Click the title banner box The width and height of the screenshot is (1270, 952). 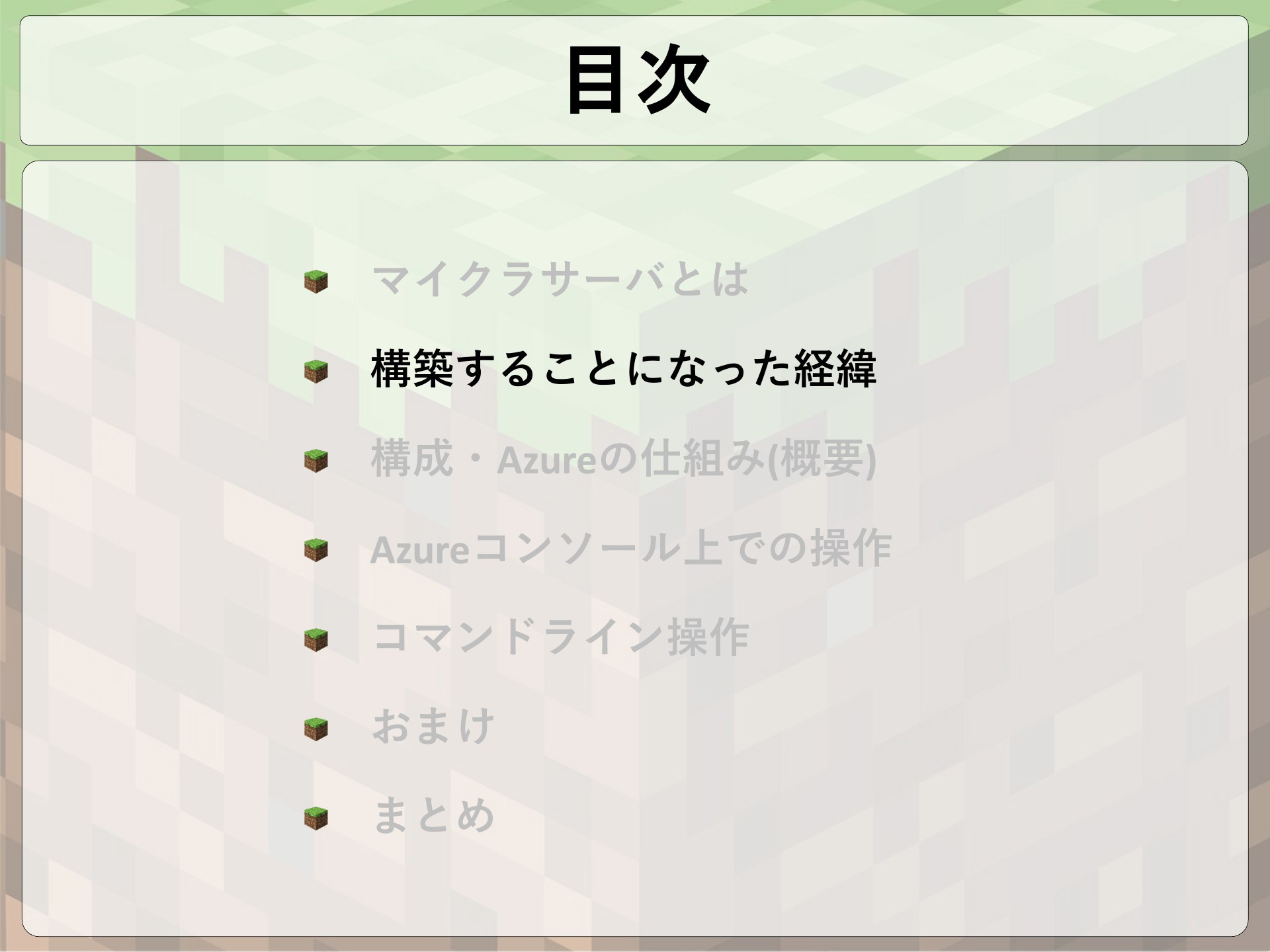[x=634, y=80]
